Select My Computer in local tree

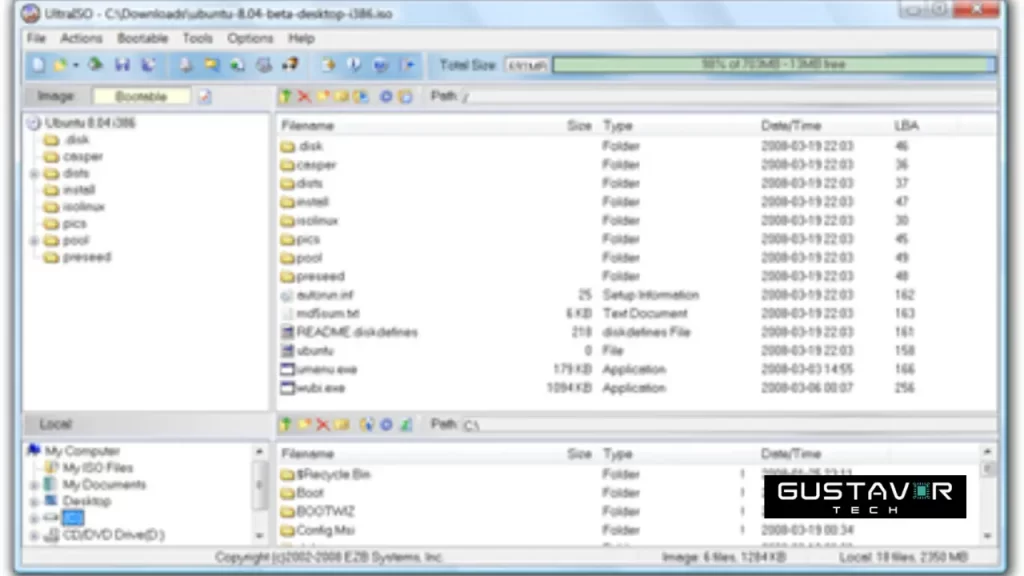(82, 451)
